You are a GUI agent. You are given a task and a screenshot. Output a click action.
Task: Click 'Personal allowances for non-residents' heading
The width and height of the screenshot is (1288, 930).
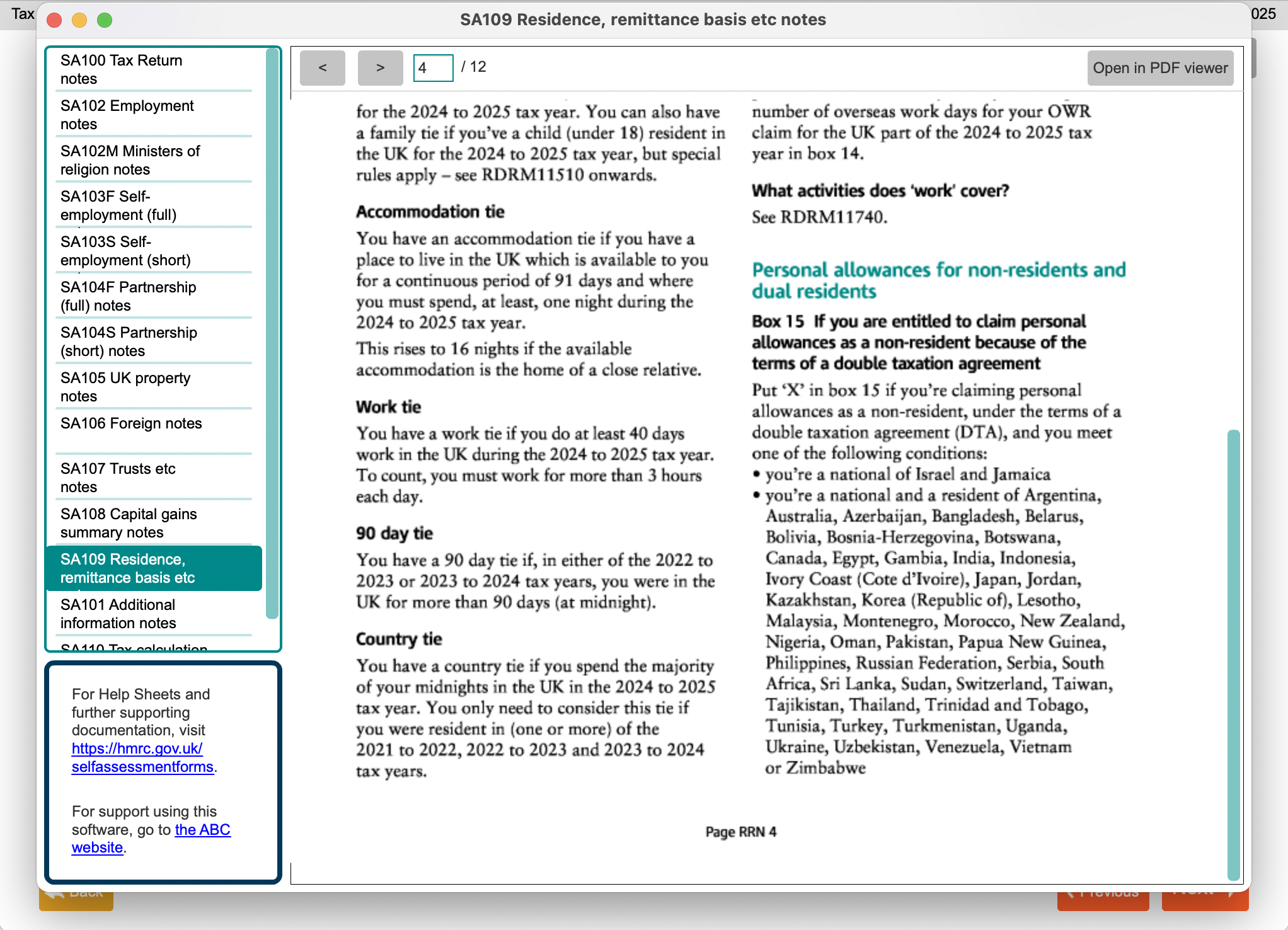pyautogui.click(x=938, y=280)
